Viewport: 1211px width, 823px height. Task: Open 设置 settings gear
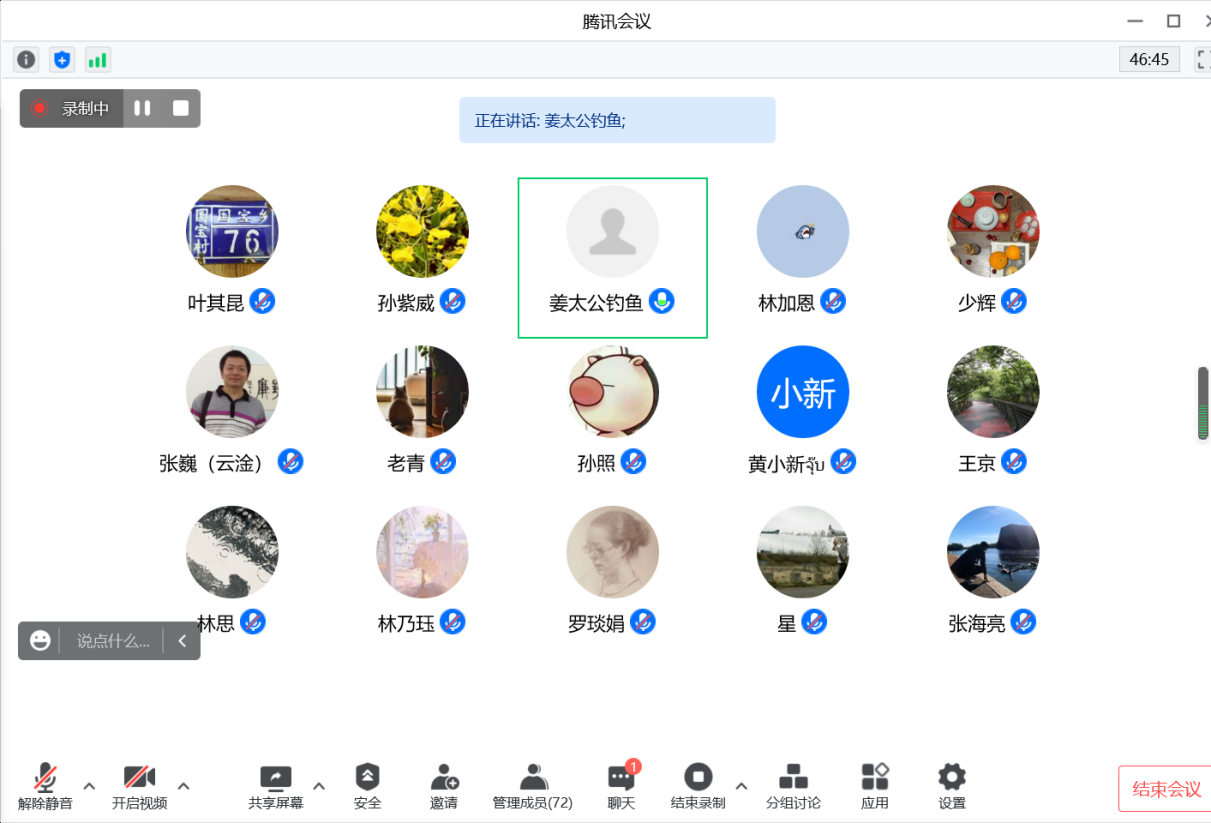952,787
